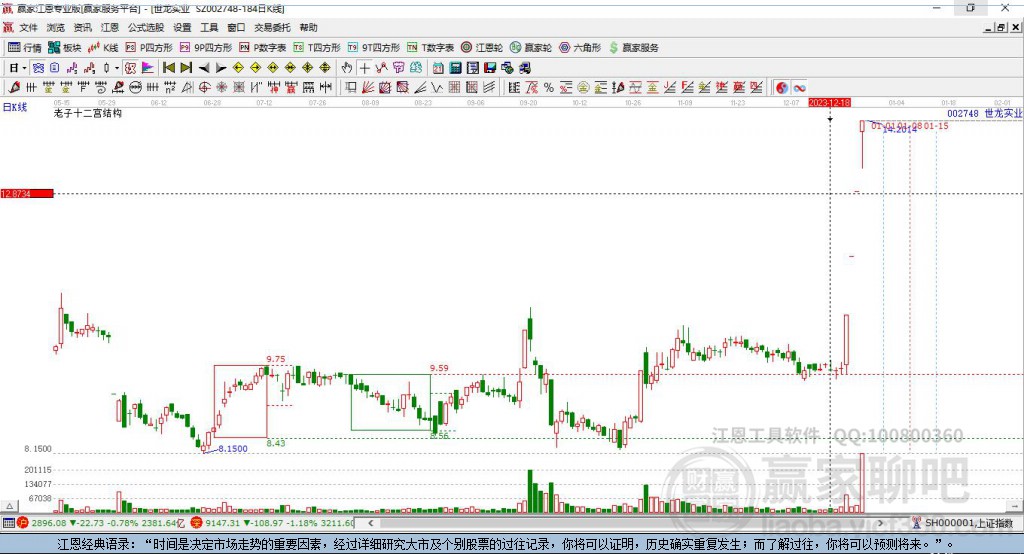Expand the candlestick style dropdown arrow
The image size is (1024, 554).
(117, 68)
